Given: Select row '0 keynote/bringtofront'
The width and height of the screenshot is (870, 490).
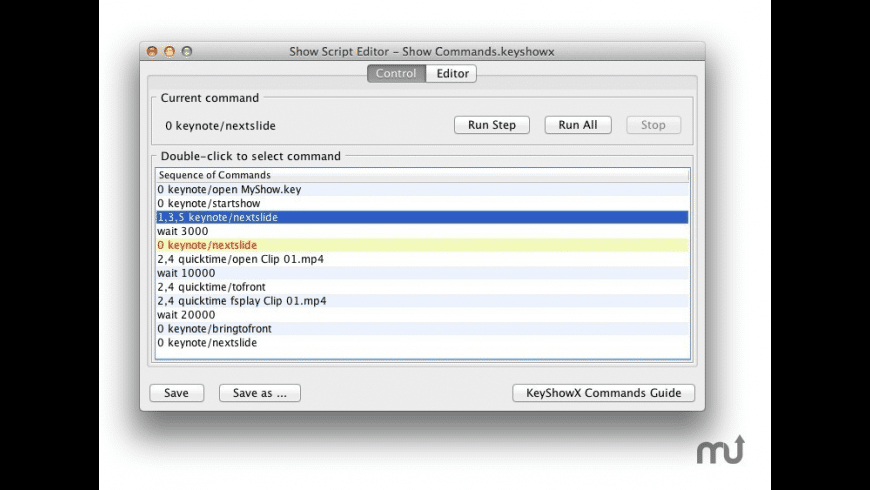Looking at the screenshot, I should click(x=422, y=329).
